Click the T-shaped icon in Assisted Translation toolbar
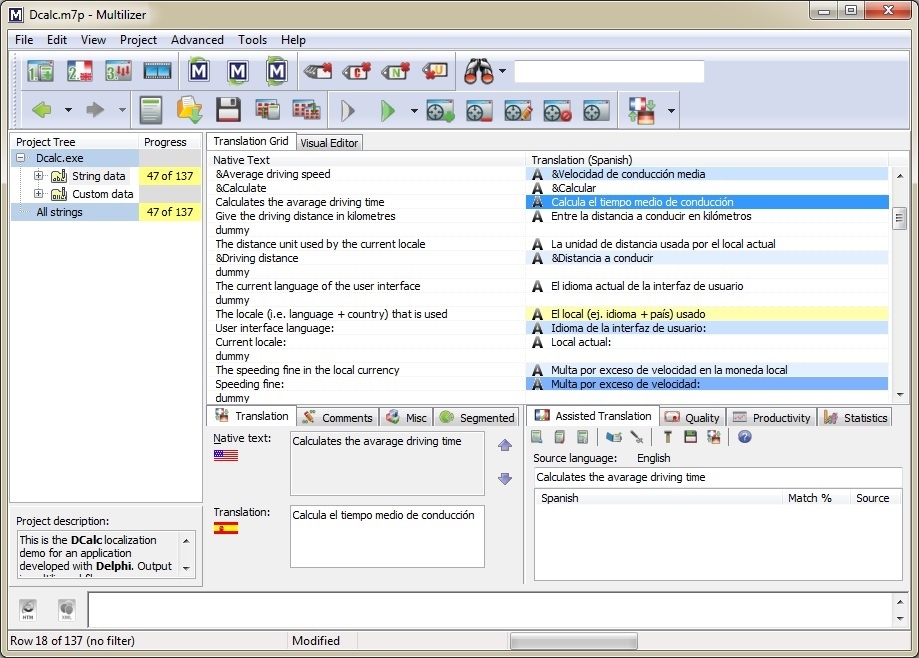The height and width of the screenshot is (658, 919). (x=667, y=437)
